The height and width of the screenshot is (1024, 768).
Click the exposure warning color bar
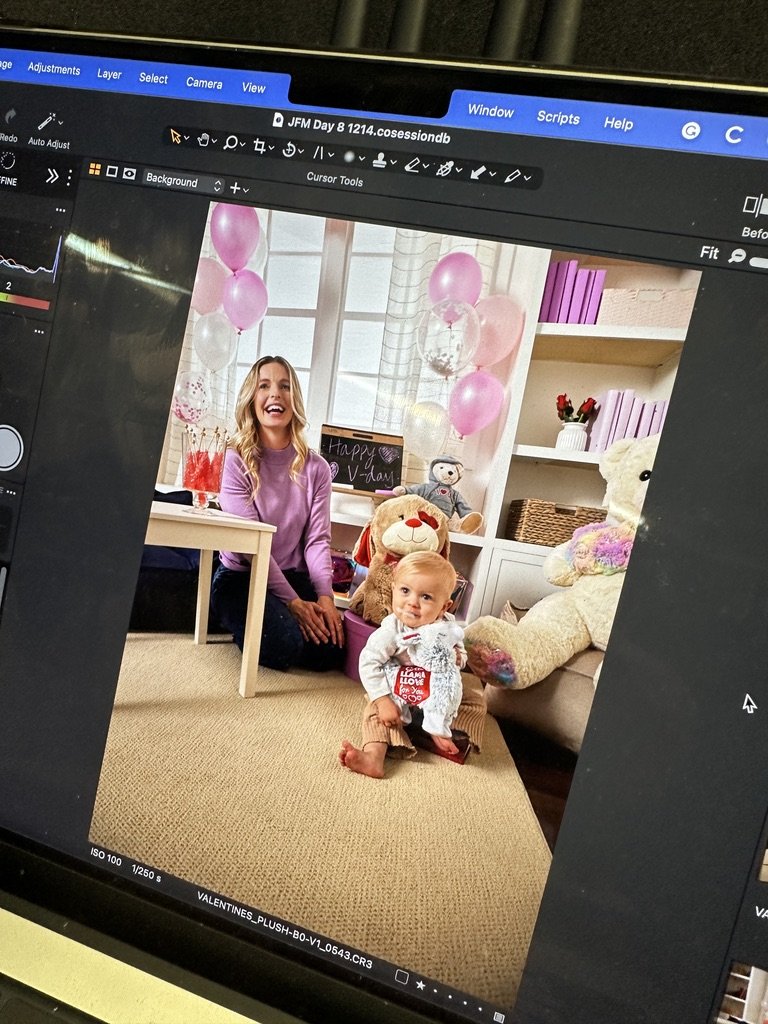pyautogui.click(x=25, y=301)
